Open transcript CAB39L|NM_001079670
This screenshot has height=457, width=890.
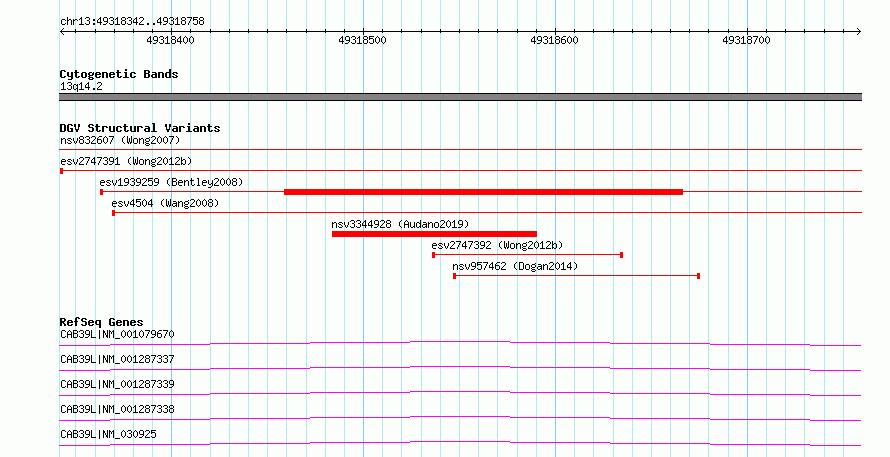117,334
